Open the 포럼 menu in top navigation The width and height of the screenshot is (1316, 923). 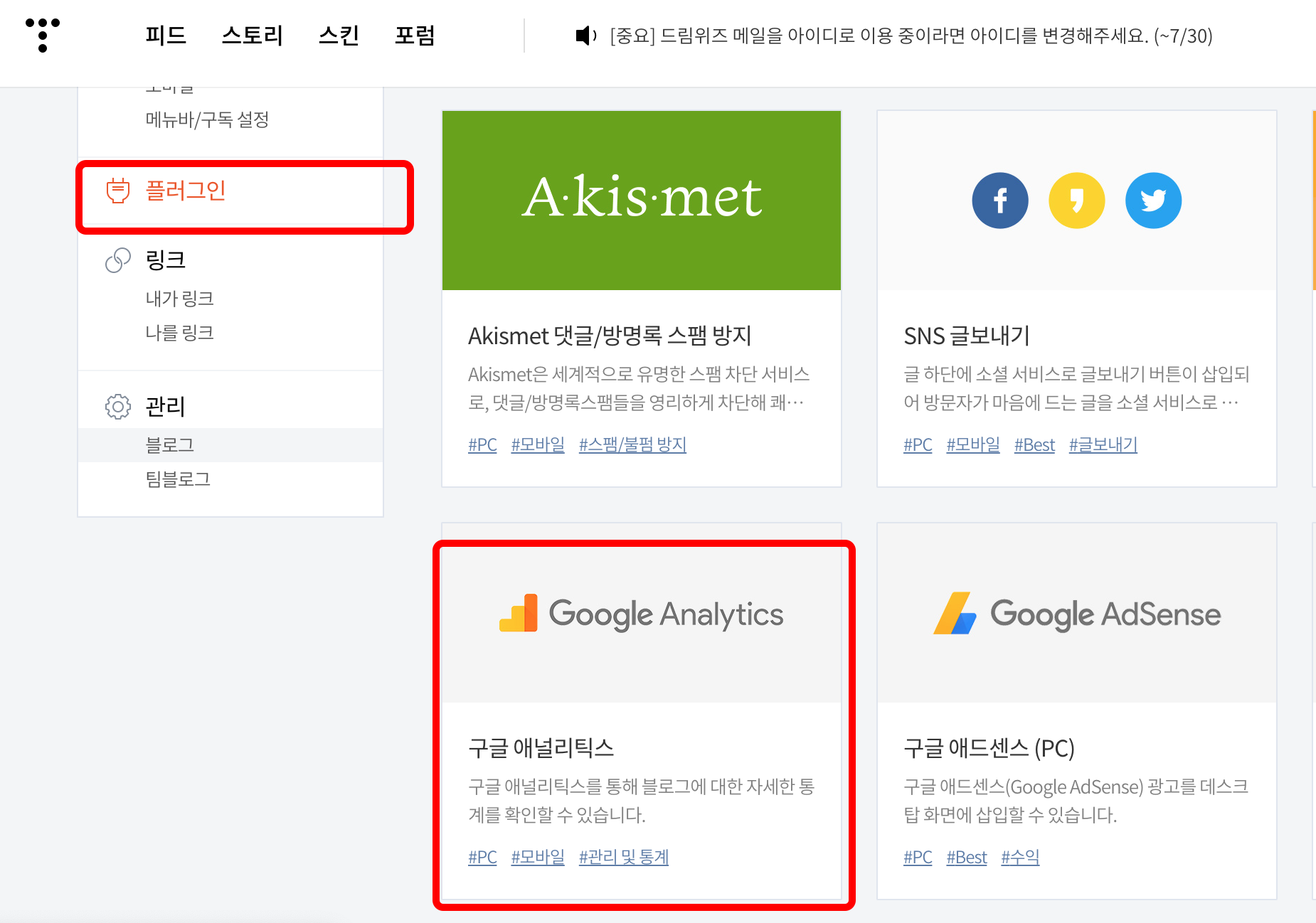(415, 35)
